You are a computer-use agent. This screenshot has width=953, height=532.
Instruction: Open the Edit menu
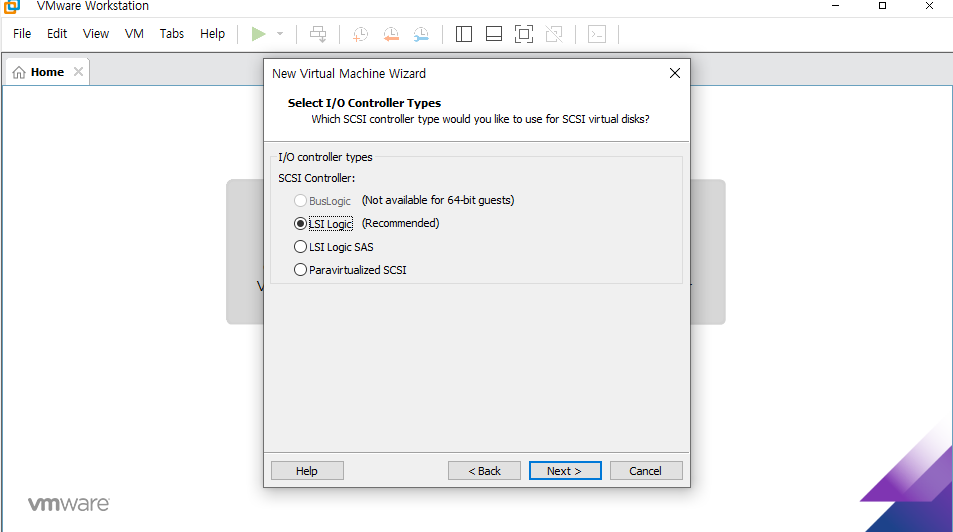[57, 33]
